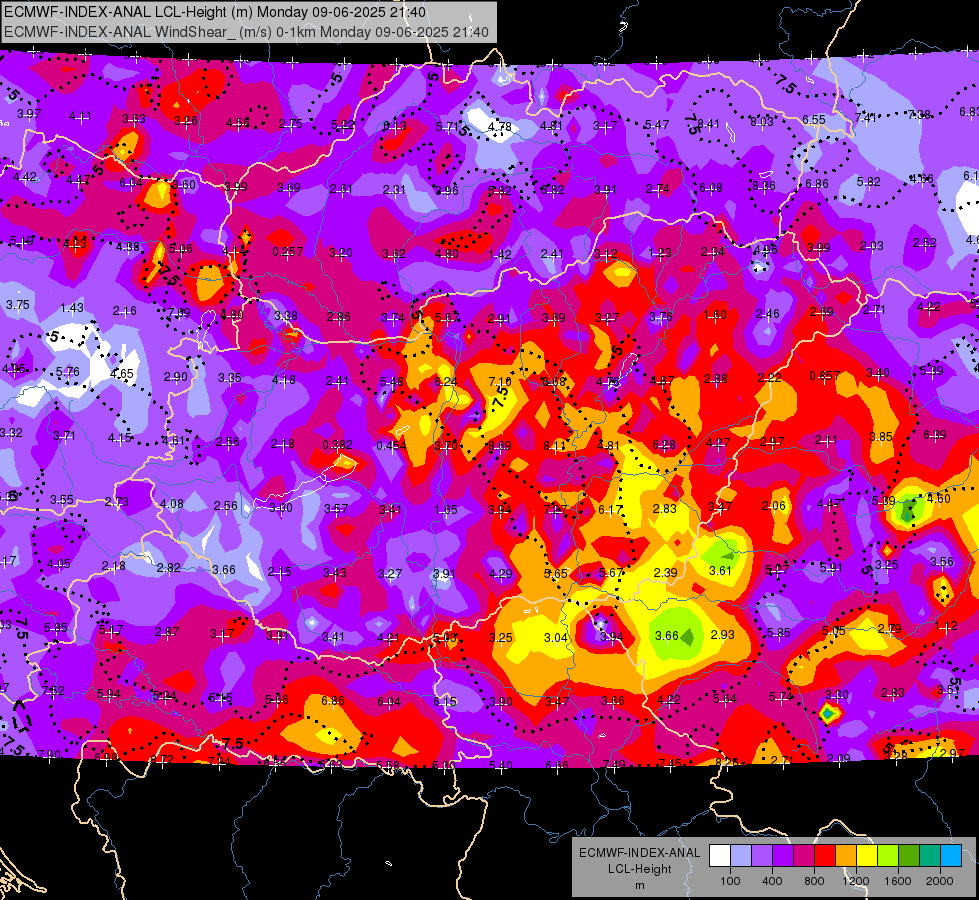Click the wind shear value 6.24
Screen dimensions: 979x900
pos(446,381)
